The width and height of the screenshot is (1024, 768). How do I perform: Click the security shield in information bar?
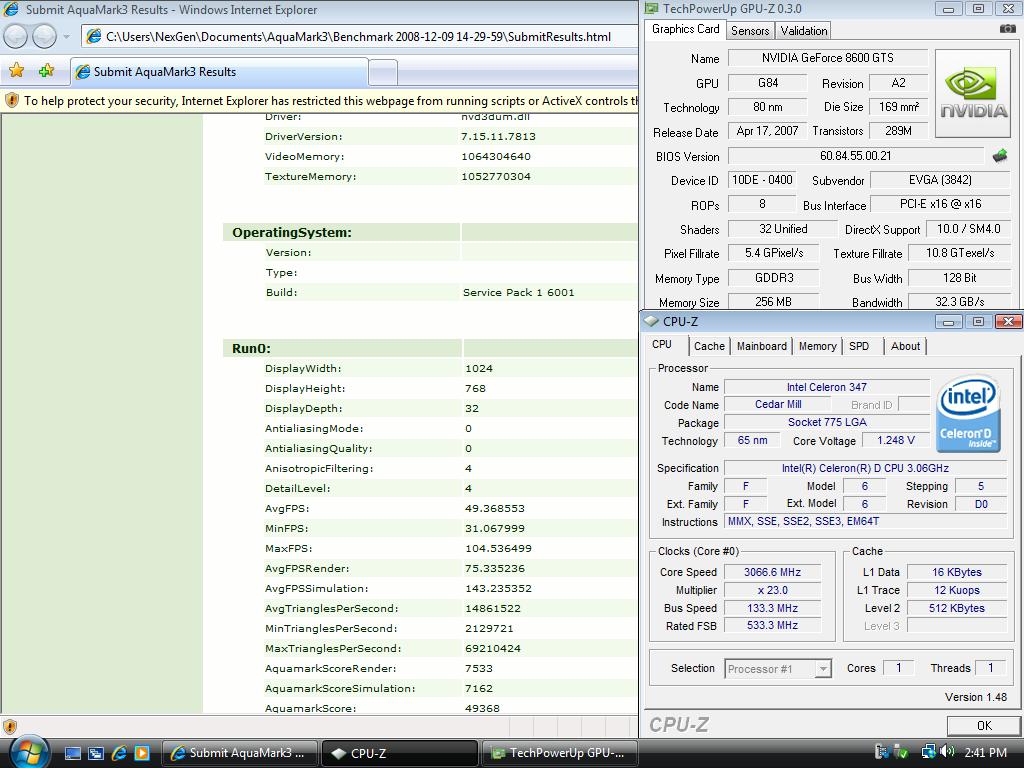click(x=12, y=101)
